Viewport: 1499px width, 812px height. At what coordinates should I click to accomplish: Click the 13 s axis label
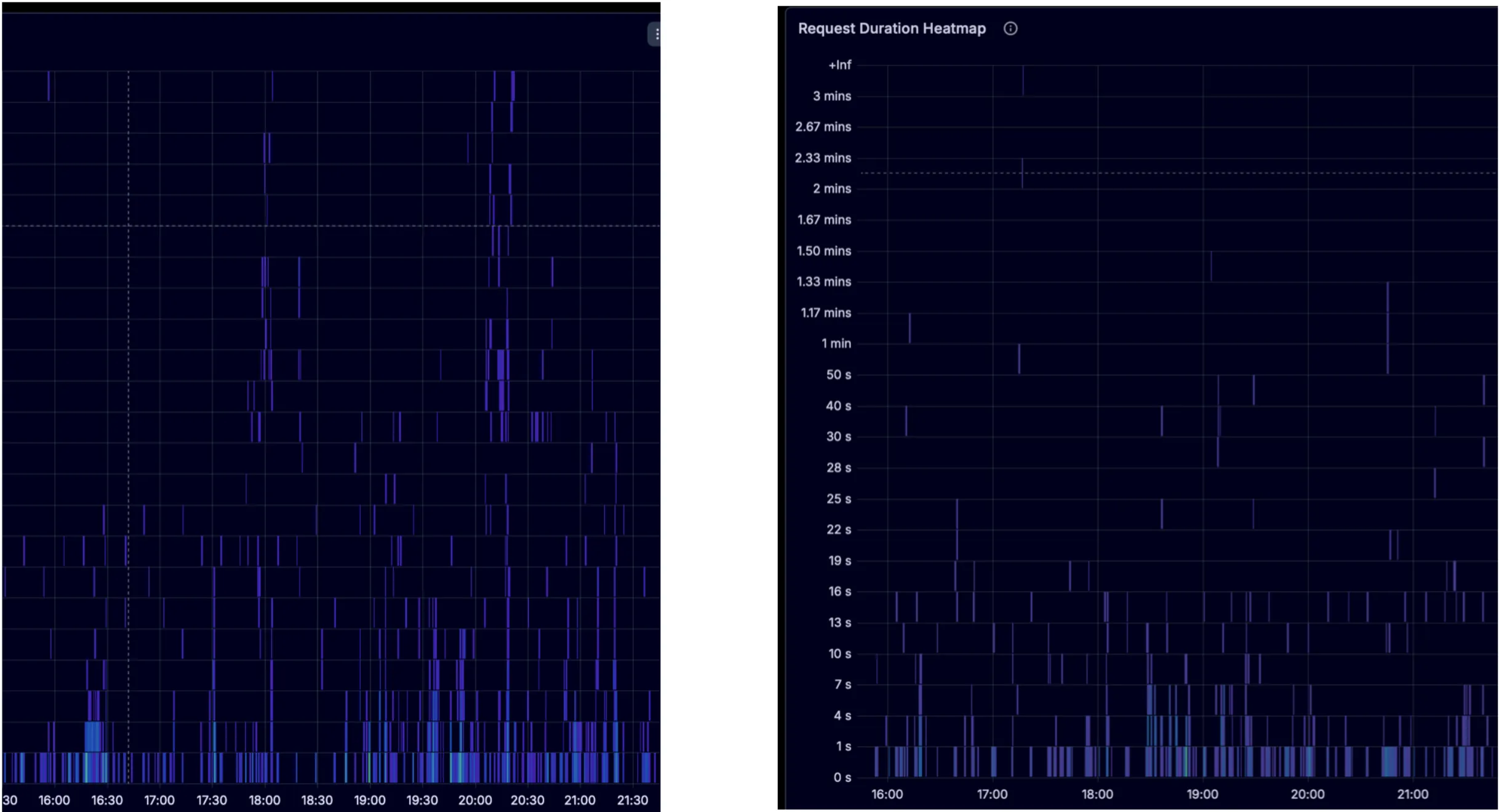tap(839, 623)
